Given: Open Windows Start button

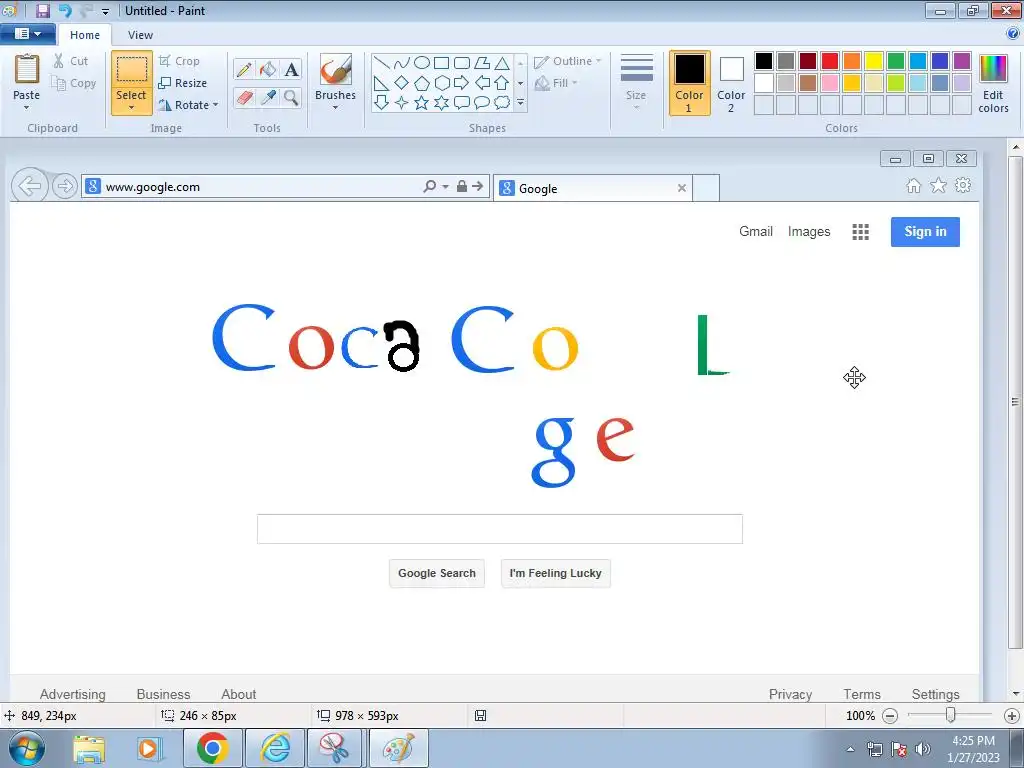Looking at the screenshot, I should click(26, 748).
